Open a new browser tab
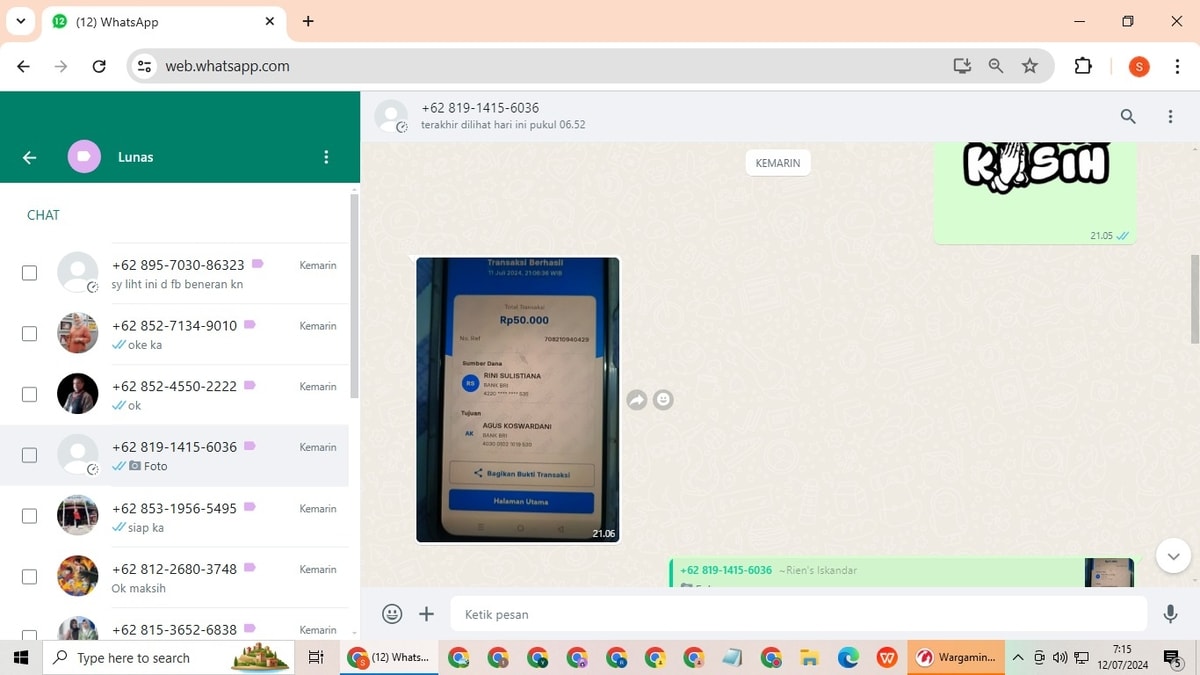Image resolution: width=1200 pixels, height=675 pixels. [x=308, y=21]
